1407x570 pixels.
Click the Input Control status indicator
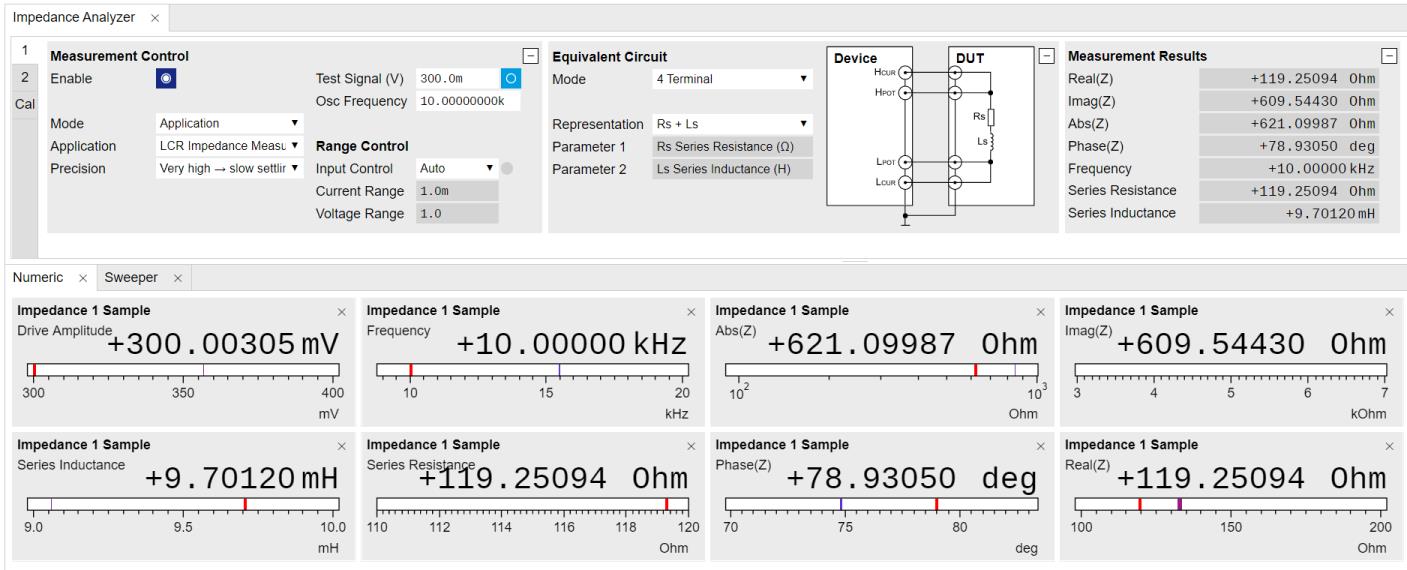[506, 168]
